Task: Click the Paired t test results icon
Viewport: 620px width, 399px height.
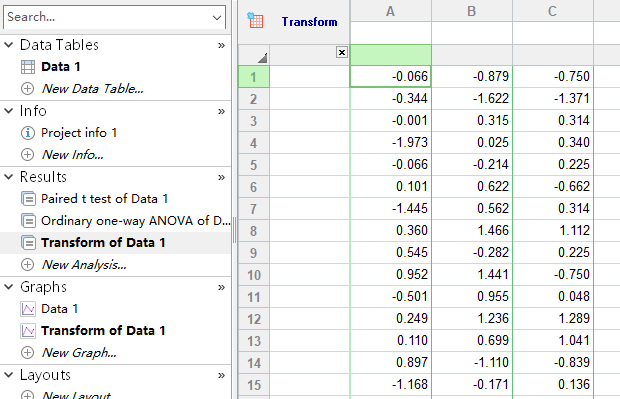Action: point(28,199)
